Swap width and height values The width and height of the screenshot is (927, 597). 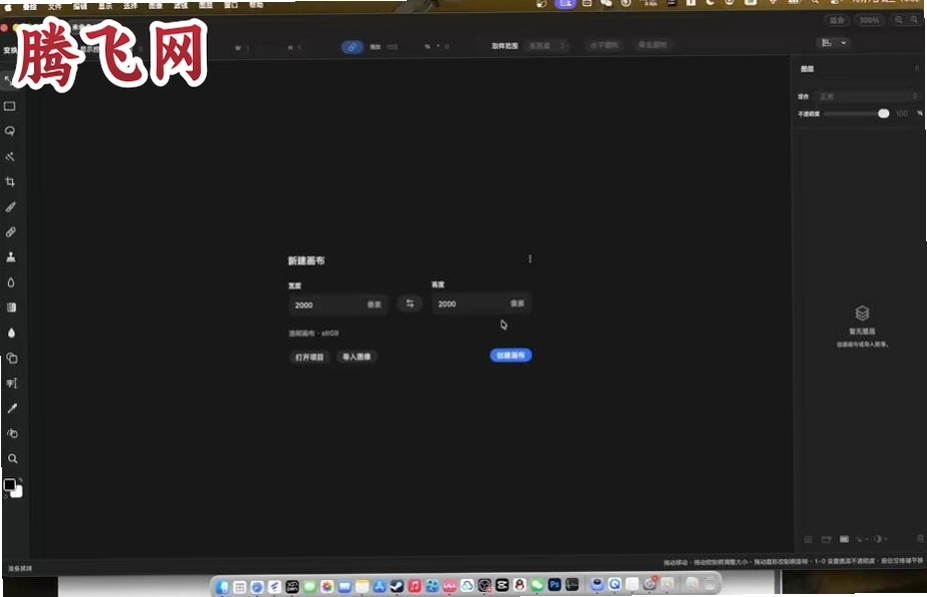pos(410,304)
